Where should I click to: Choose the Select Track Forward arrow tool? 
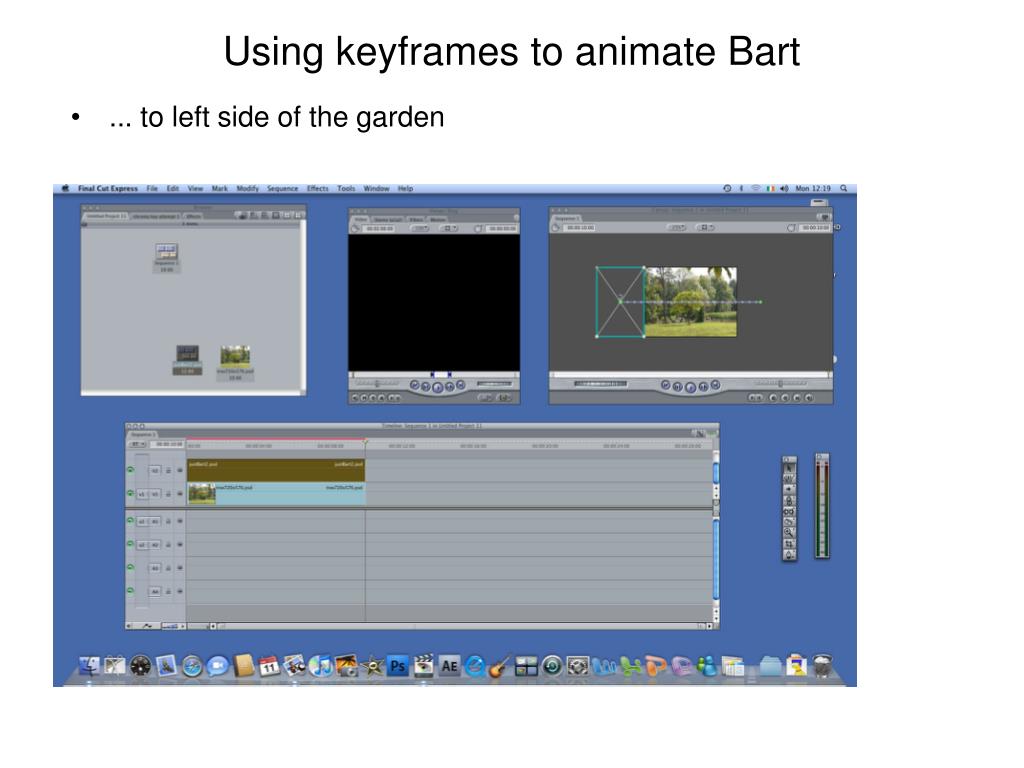pyautogui.click(x=789, y=489)
